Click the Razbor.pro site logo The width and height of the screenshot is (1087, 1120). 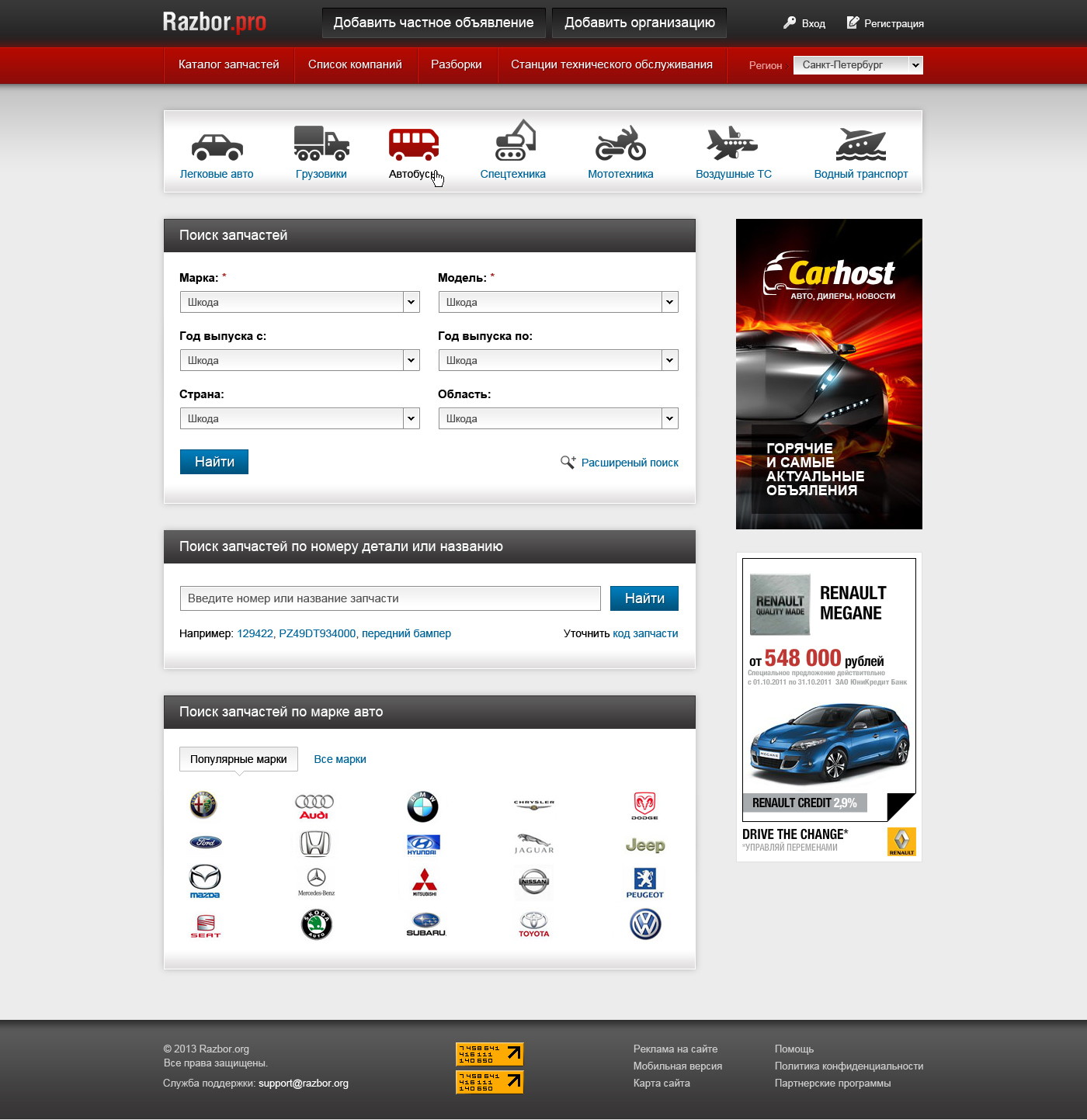pos(214,23)
